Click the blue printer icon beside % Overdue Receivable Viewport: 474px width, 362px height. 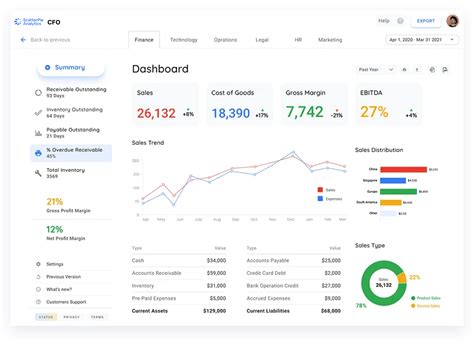(38, 153)
